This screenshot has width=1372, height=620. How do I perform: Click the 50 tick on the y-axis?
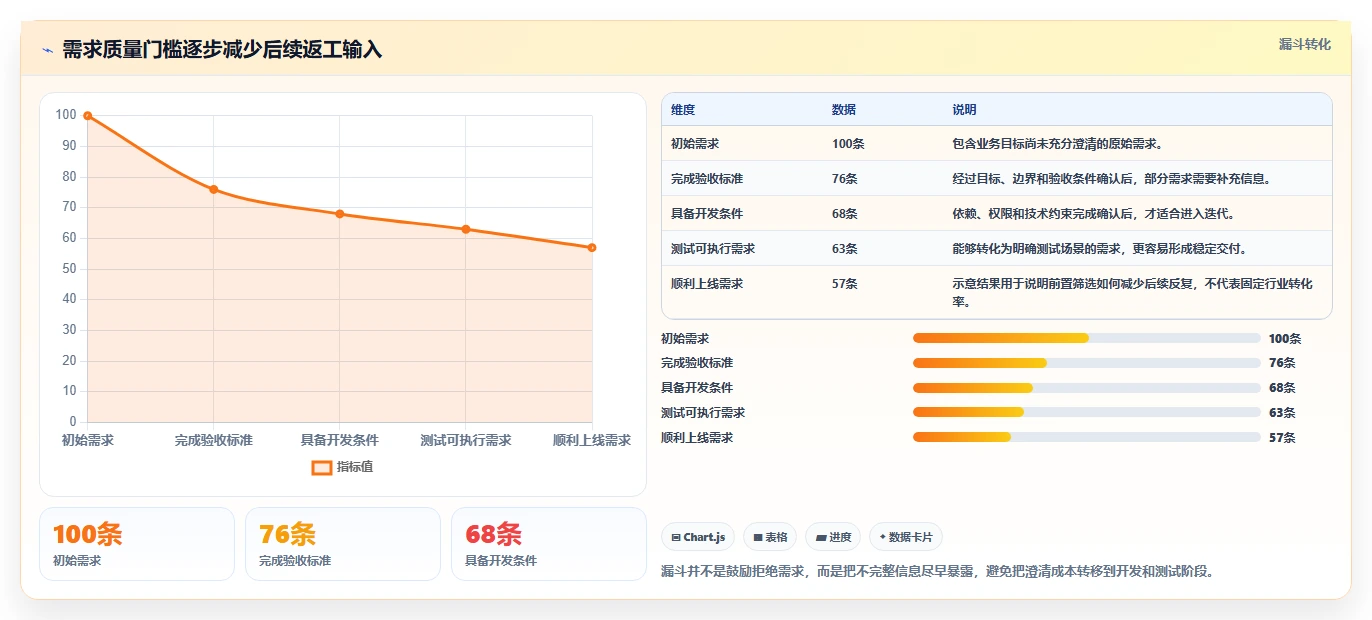point(69,268)
